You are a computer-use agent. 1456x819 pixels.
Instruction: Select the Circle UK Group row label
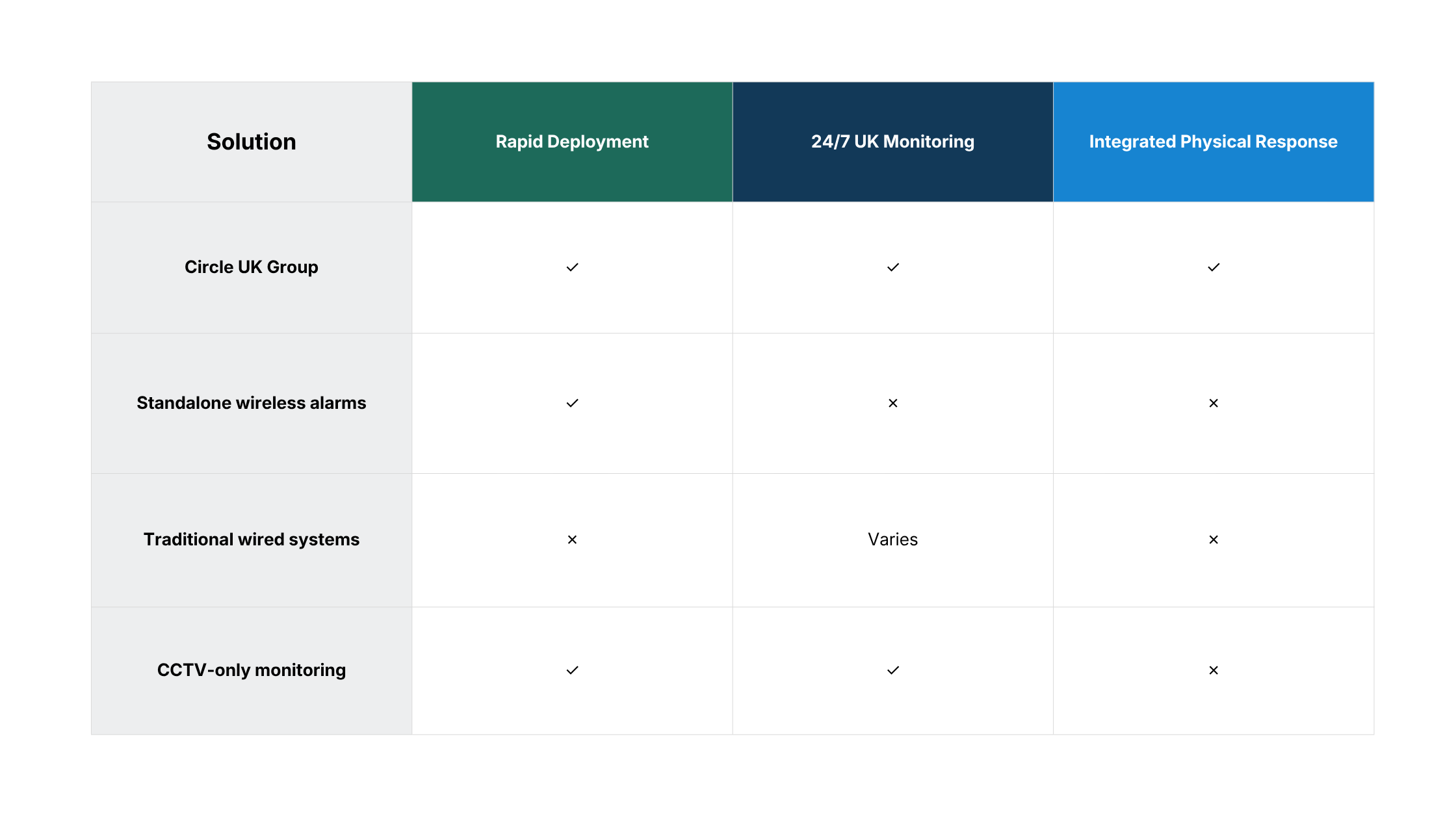[x=252, y=267]
